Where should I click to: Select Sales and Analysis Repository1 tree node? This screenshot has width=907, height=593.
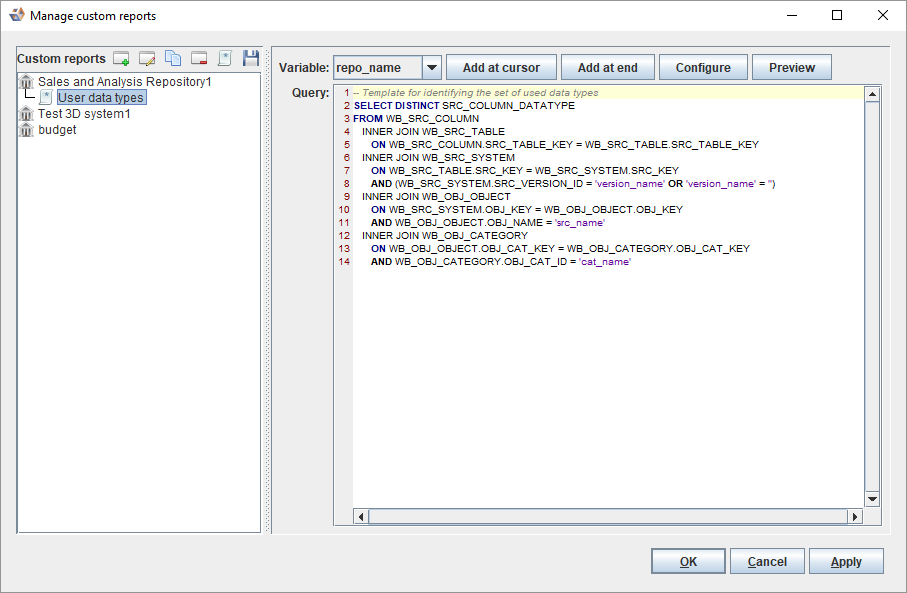124,82
